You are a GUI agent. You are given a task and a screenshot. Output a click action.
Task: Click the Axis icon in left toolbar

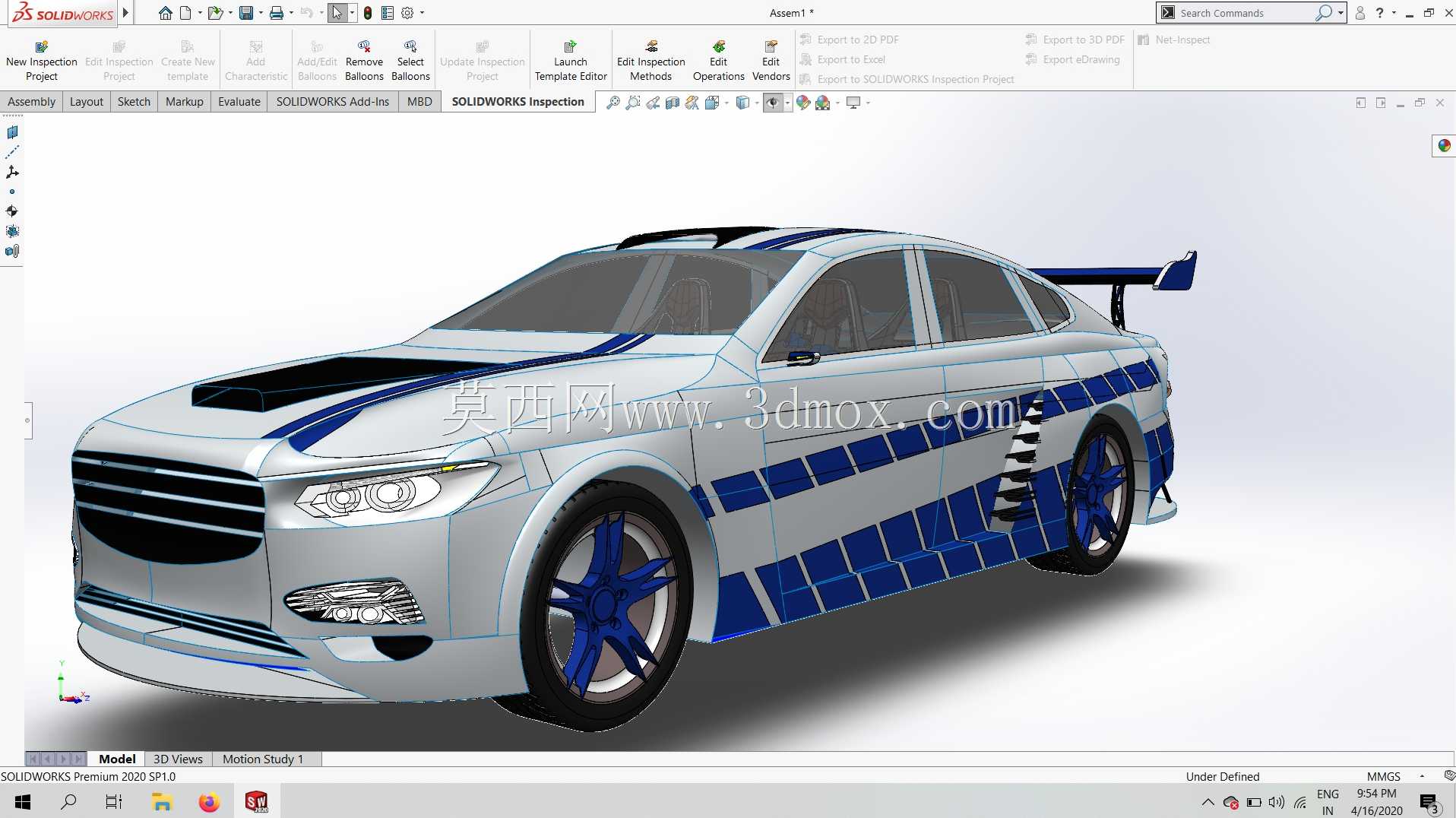(x=12, y=152)
